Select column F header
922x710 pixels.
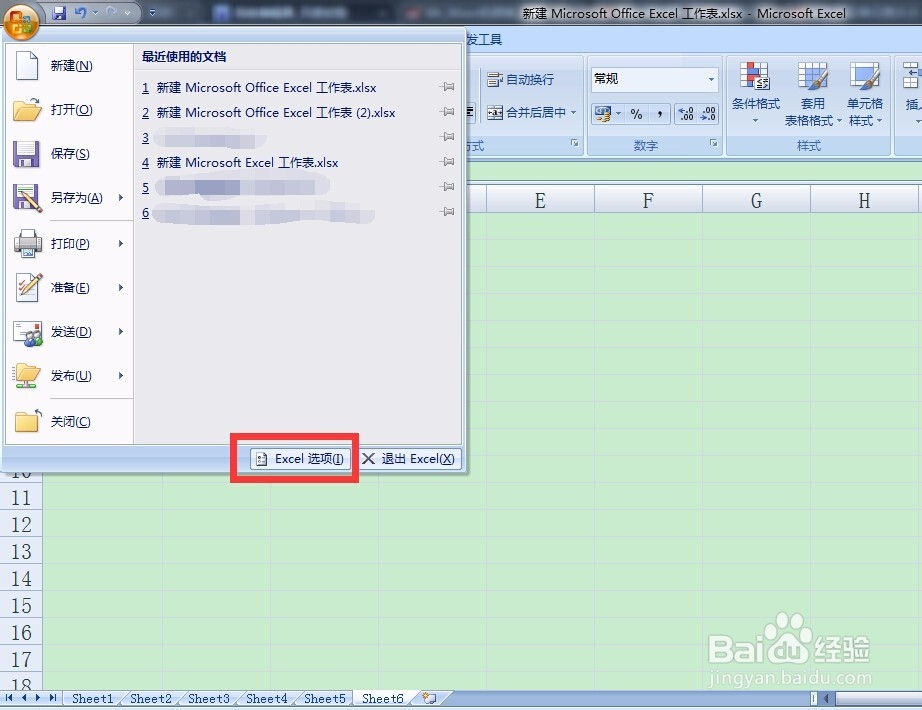tap(648, 200)
